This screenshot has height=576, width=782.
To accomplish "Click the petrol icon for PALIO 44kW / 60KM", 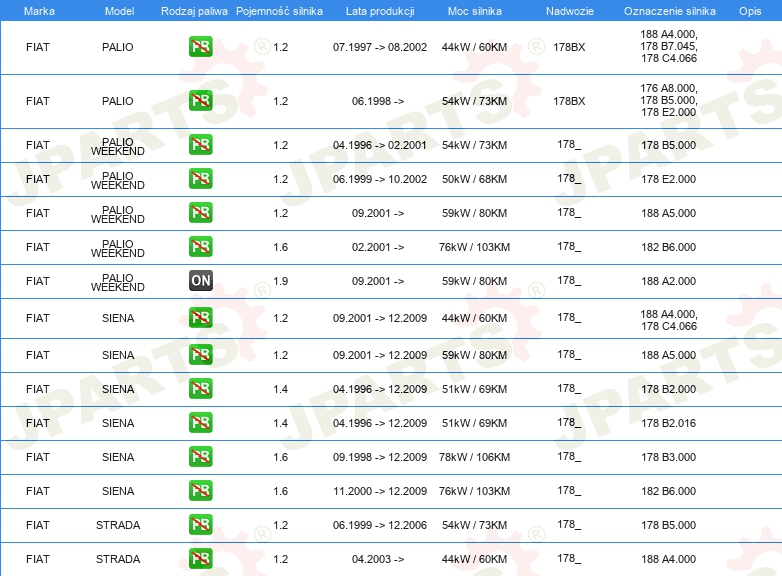I will tap(200, 47).
